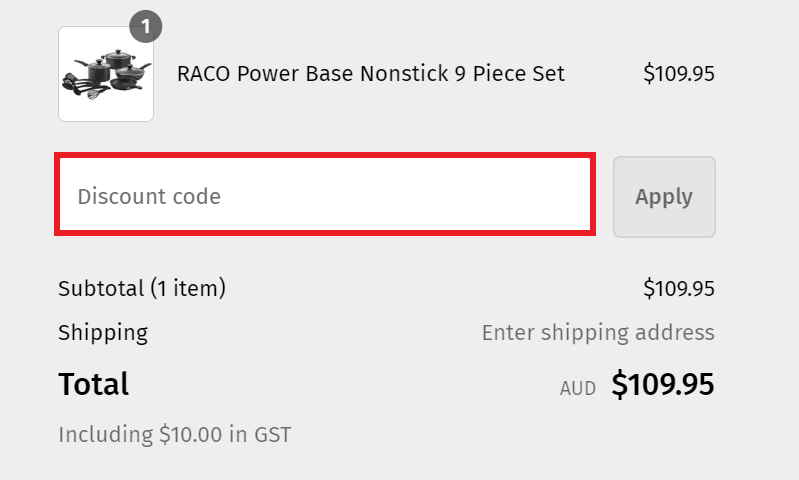The height and width of the screenshot is (480, 799).
Task: Select the Enter shipping address text
Action: [598, 333]
